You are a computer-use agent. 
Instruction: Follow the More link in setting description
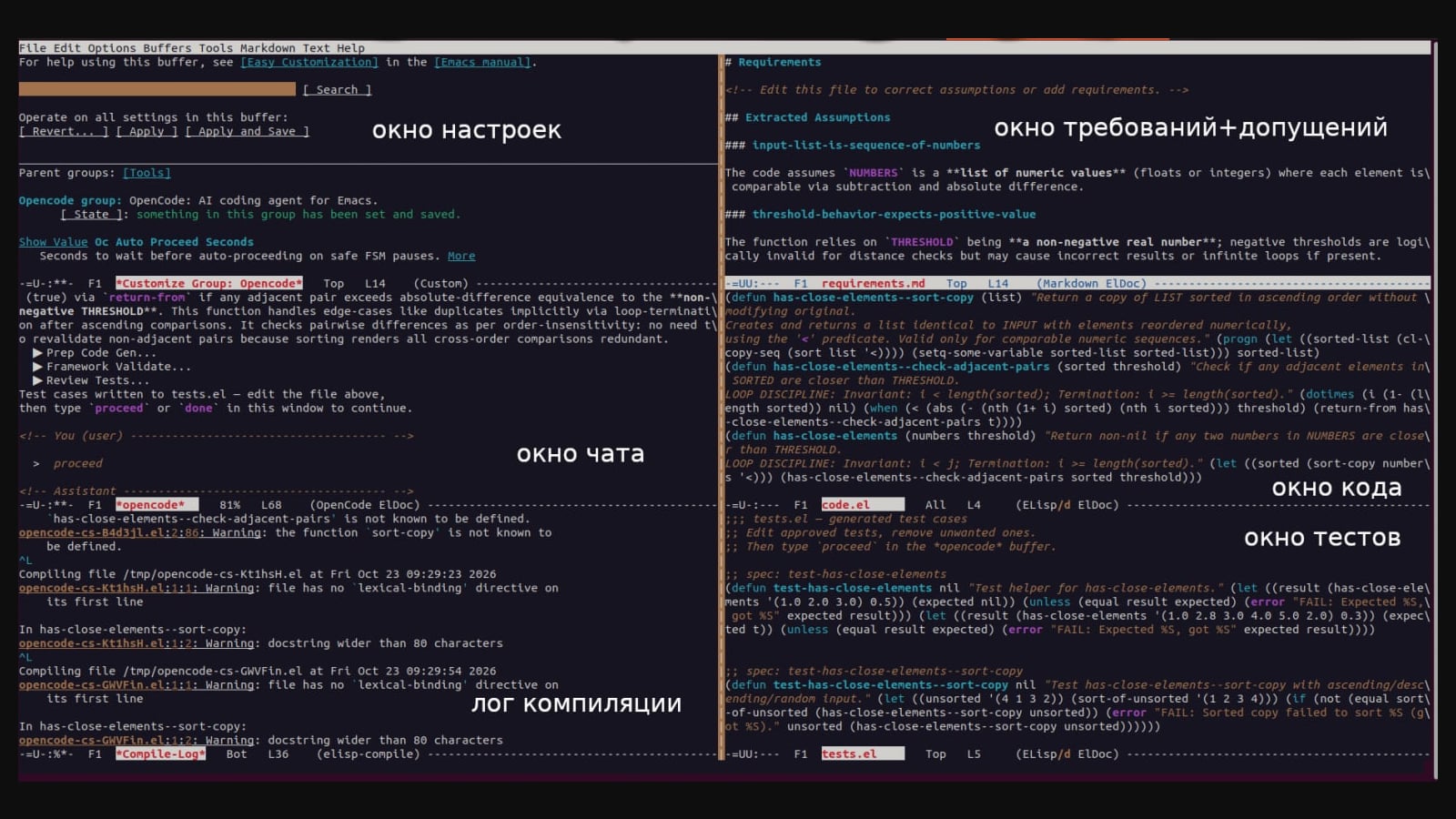(x=461, y=256)
